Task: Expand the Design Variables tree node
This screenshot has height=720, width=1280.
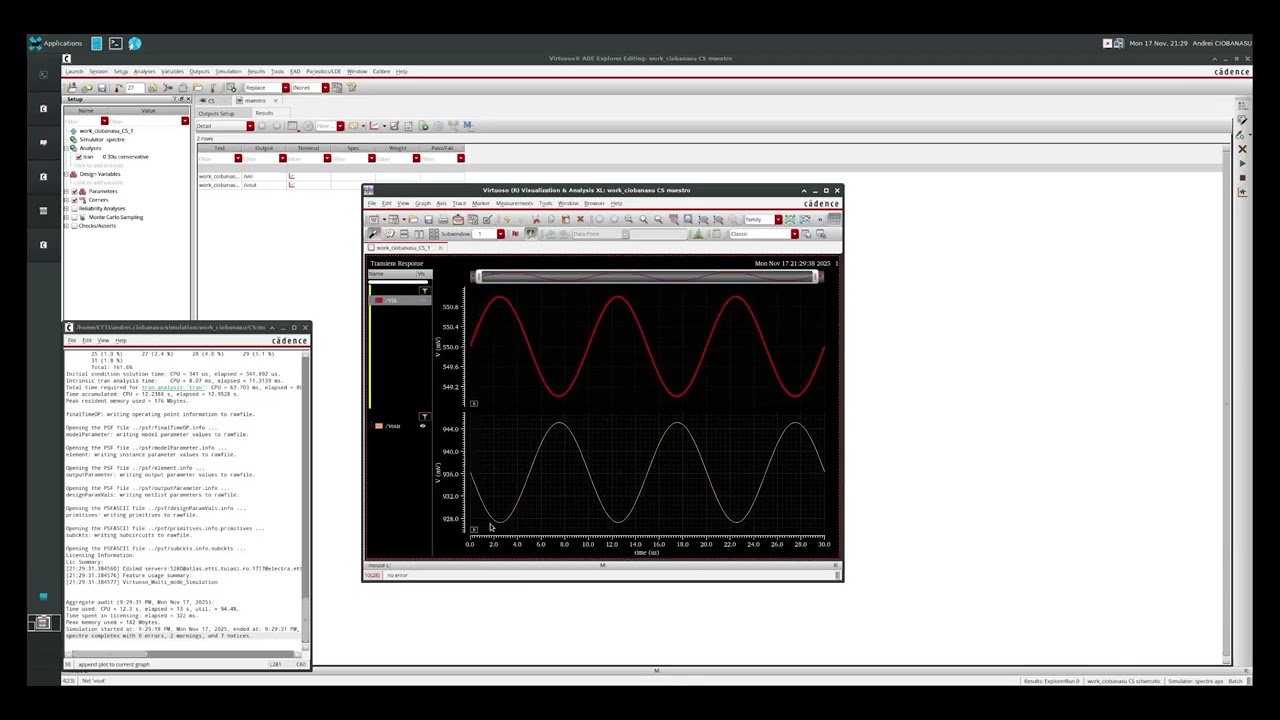Action: (67, 174)
